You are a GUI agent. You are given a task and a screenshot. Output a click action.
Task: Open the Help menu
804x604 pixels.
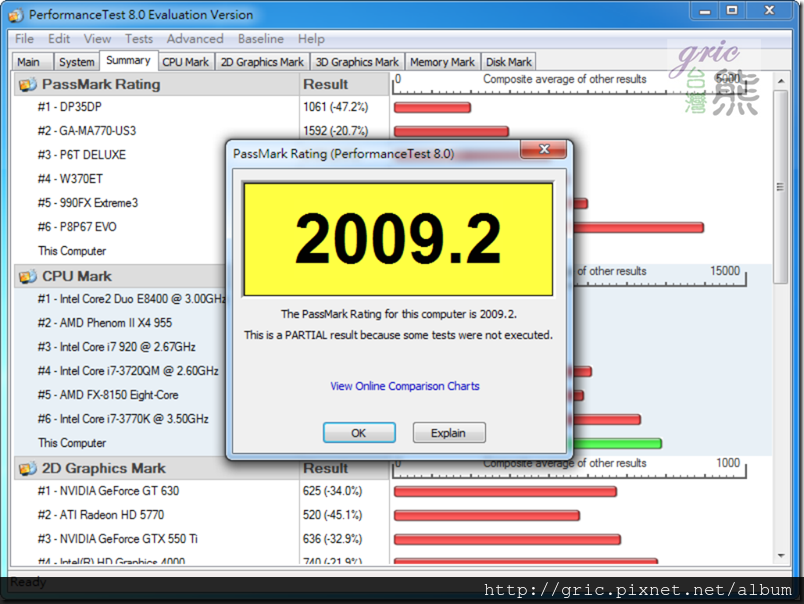pos(311,39)
